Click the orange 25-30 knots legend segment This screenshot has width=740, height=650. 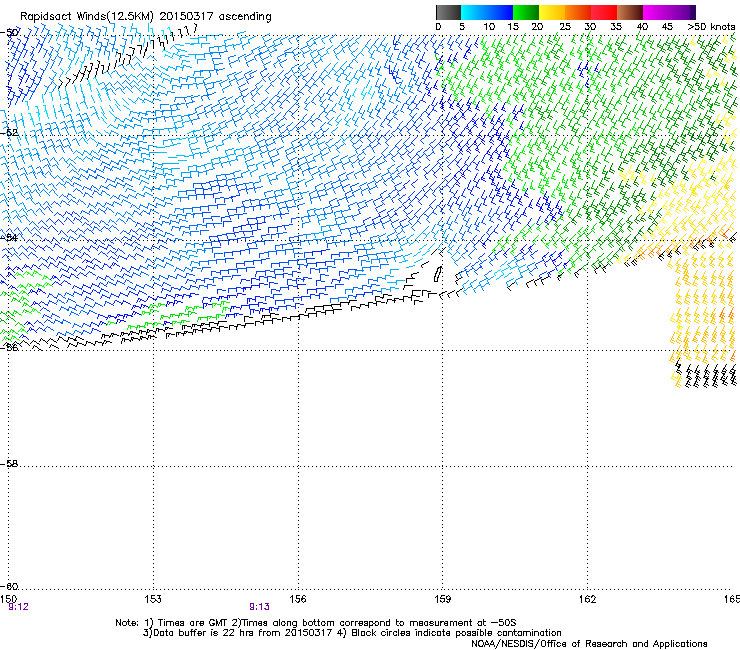click(578, 12)
